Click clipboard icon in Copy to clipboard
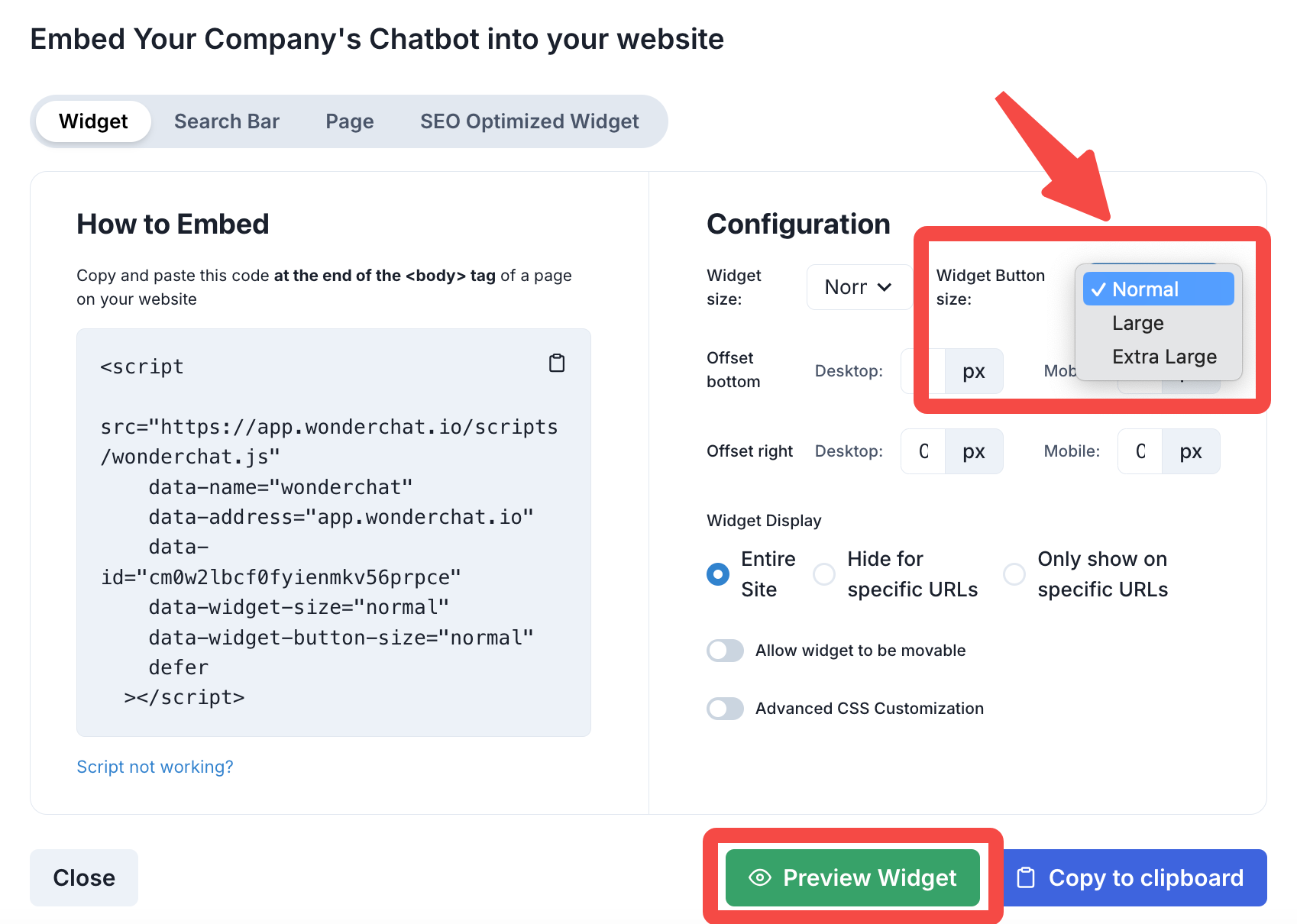The width and height of the screenshot is (1297, 924). point(1026,877)
